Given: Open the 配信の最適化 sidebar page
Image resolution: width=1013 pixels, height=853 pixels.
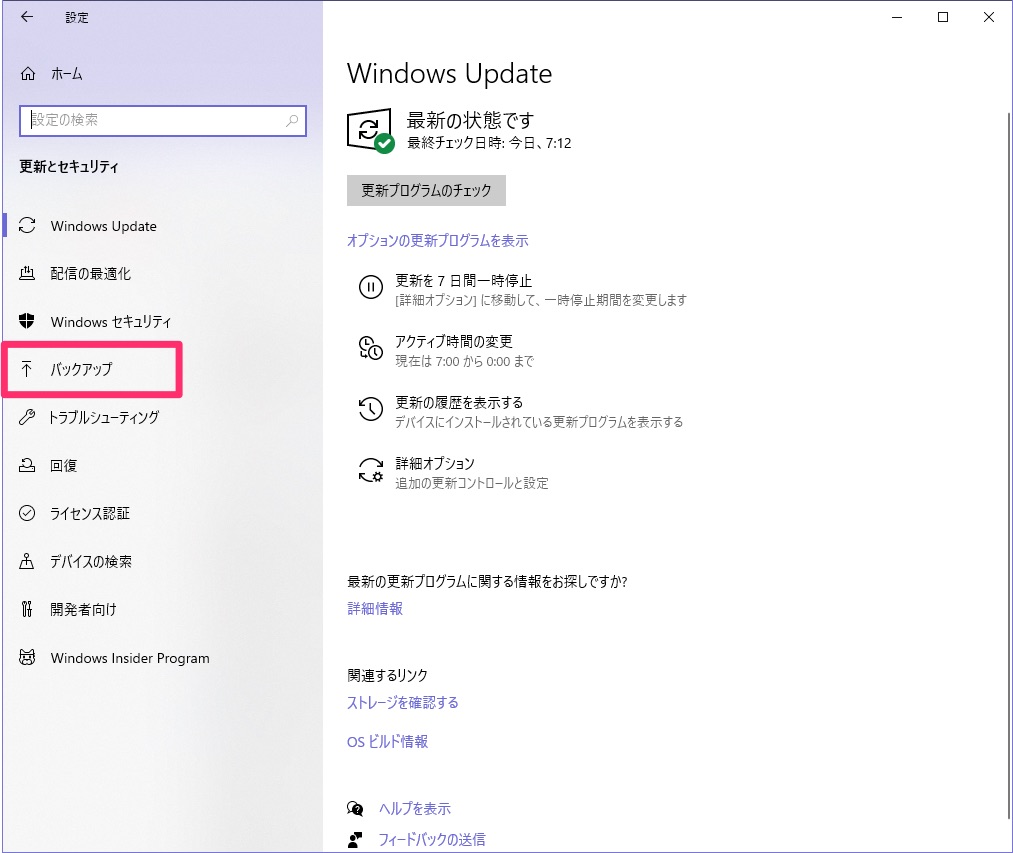Looking at the screenshot, I should (x=90, y=274).
